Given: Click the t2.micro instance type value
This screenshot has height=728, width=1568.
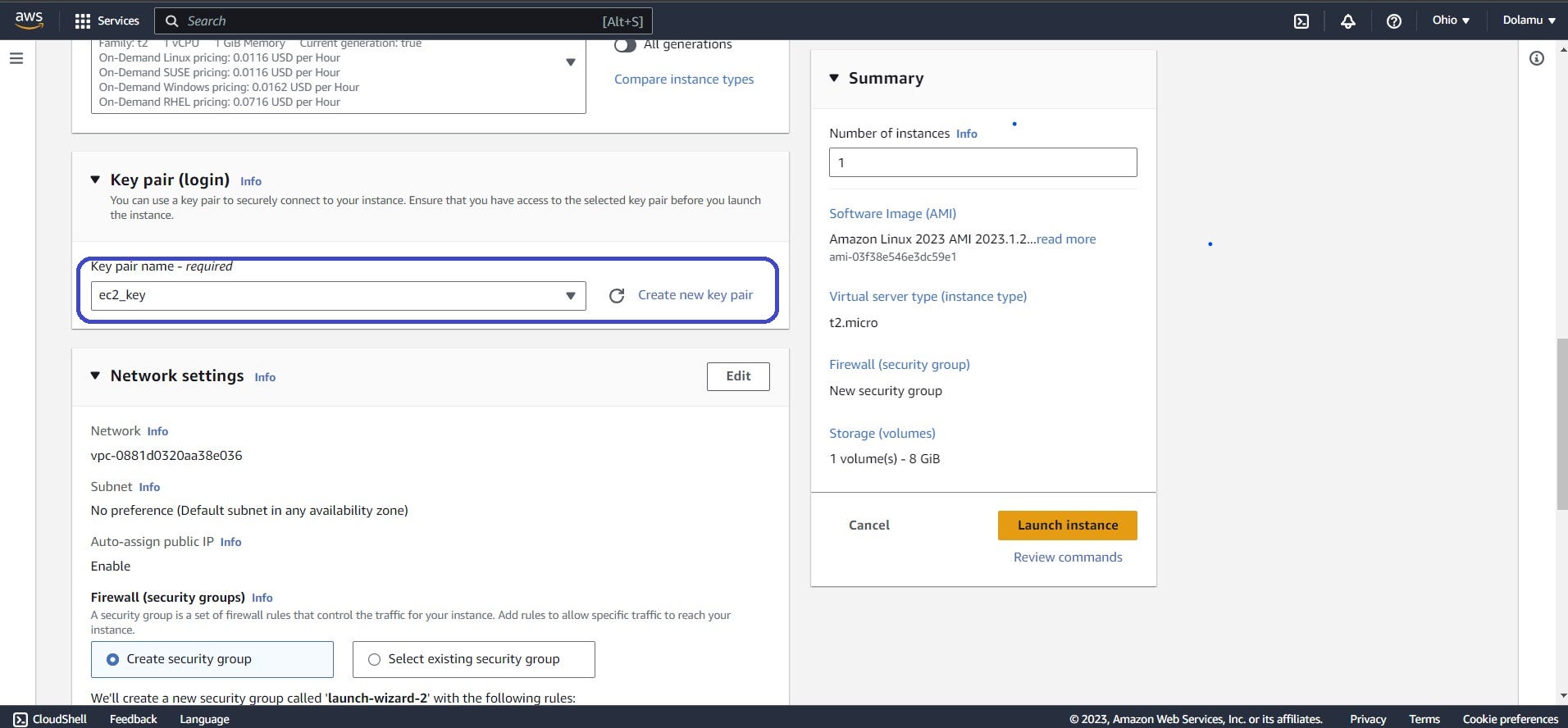Looking at the screenshot, I should point(854,323).
